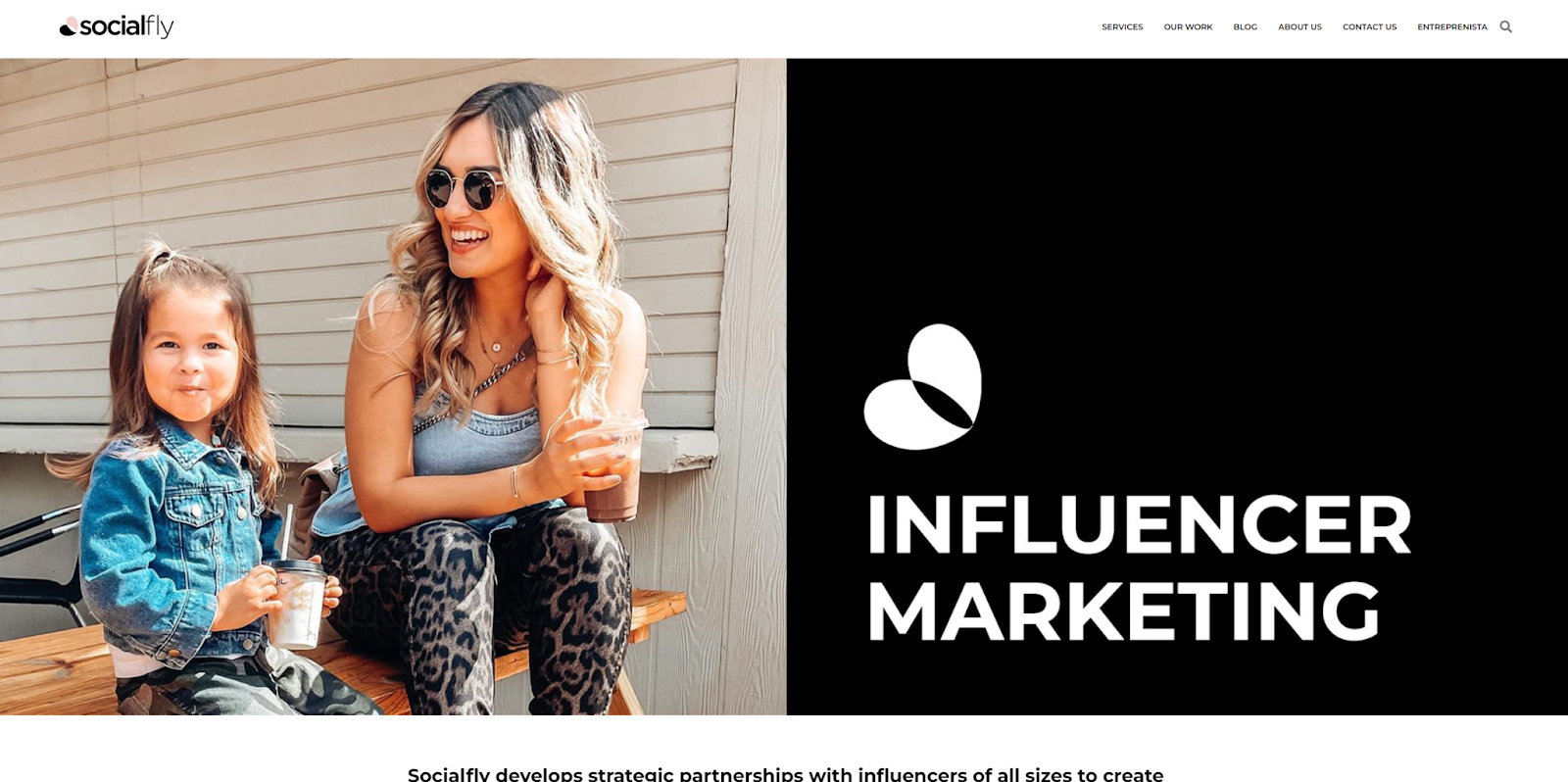1568x782 pixels.
Task: Click the paragraph beginning 'Socialfly develops strategic partnerships'
Action: tap(785, 773)
